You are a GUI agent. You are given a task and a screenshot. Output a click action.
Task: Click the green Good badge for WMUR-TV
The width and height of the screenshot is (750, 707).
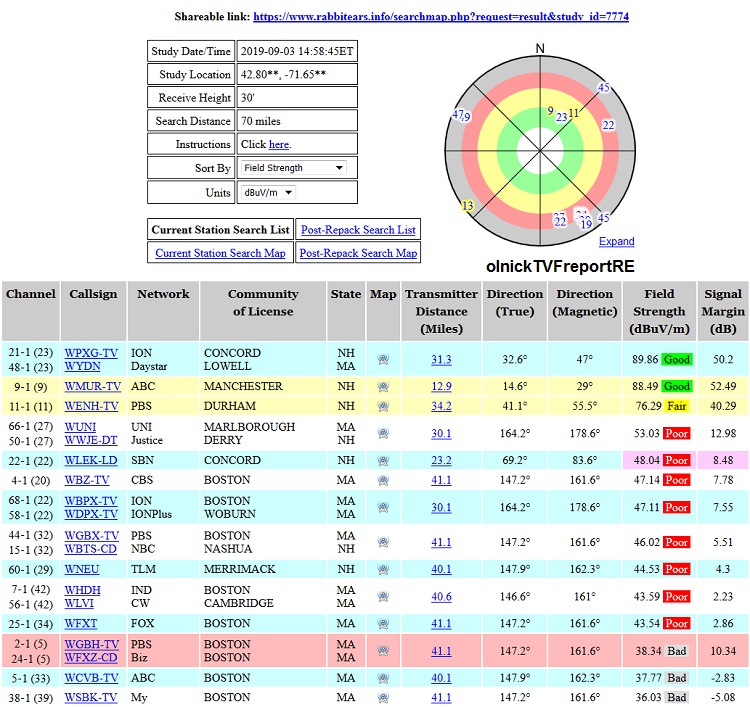pos(676,387)
